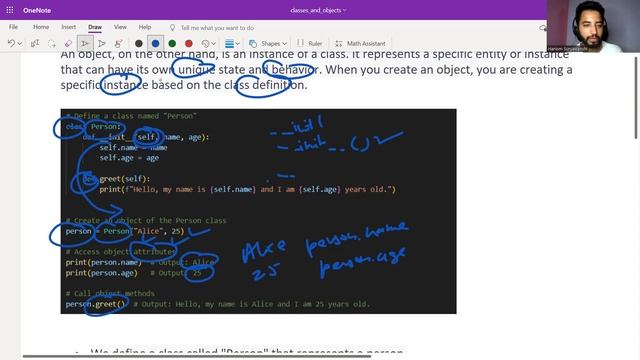Click "person.greet()" in the code

[x=96, y=304]
